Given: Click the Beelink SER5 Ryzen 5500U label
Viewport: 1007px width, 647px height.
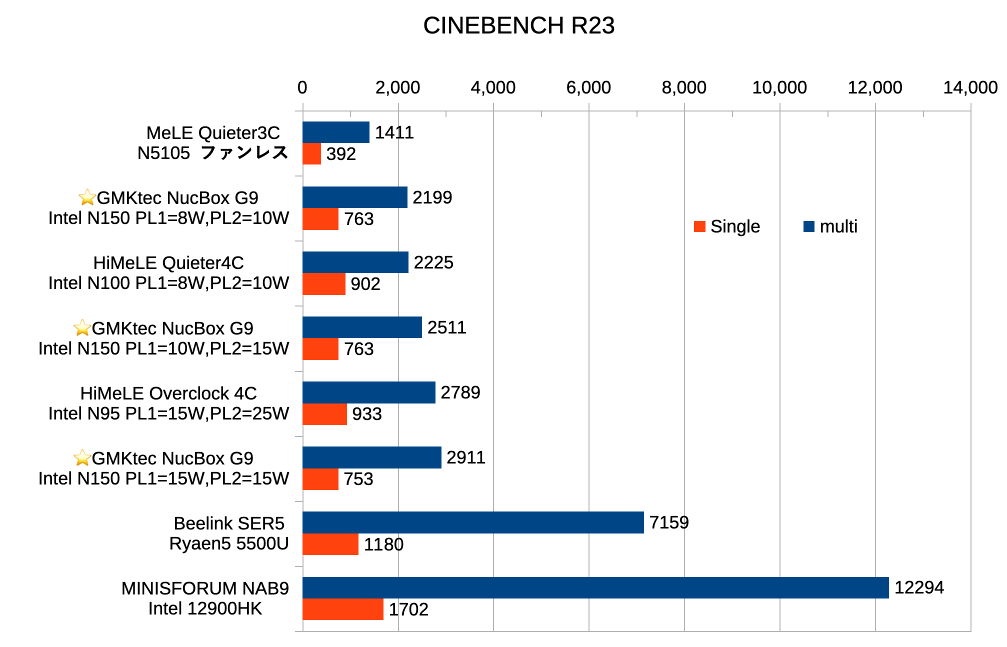Looking at the screenshot, I should (229, 534).
